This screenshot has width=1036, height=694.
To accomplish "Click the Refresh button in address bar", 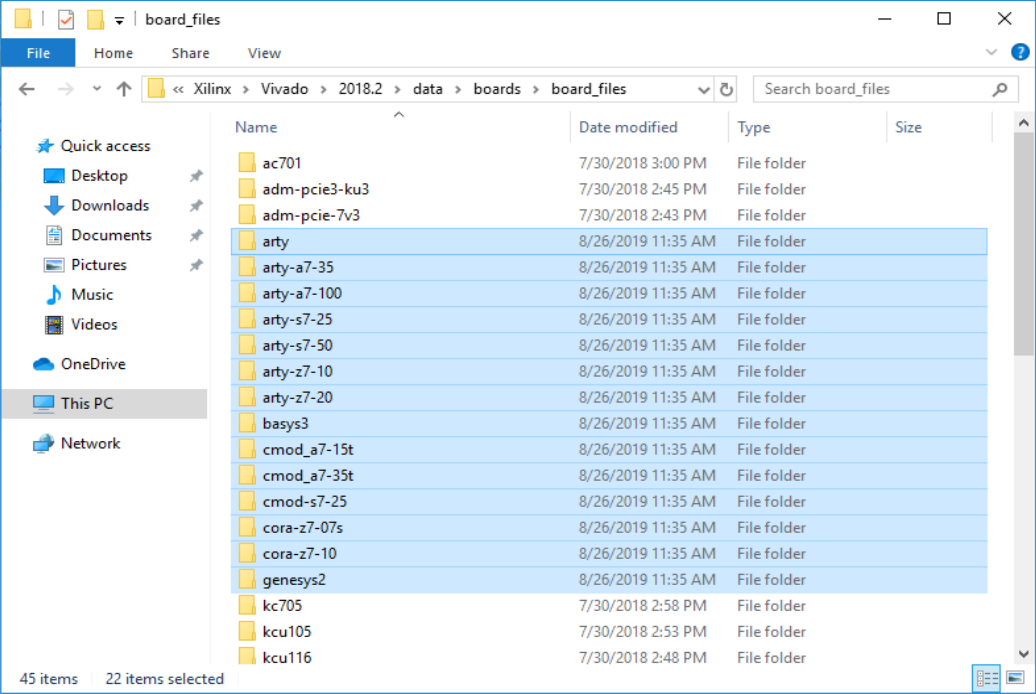I will coord(726,89).
